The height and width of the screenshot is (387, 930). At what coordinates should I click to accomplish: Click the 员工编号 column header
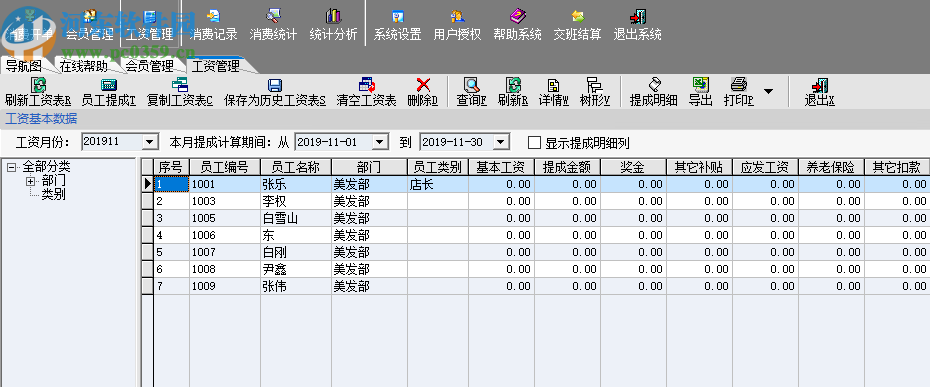225,167
